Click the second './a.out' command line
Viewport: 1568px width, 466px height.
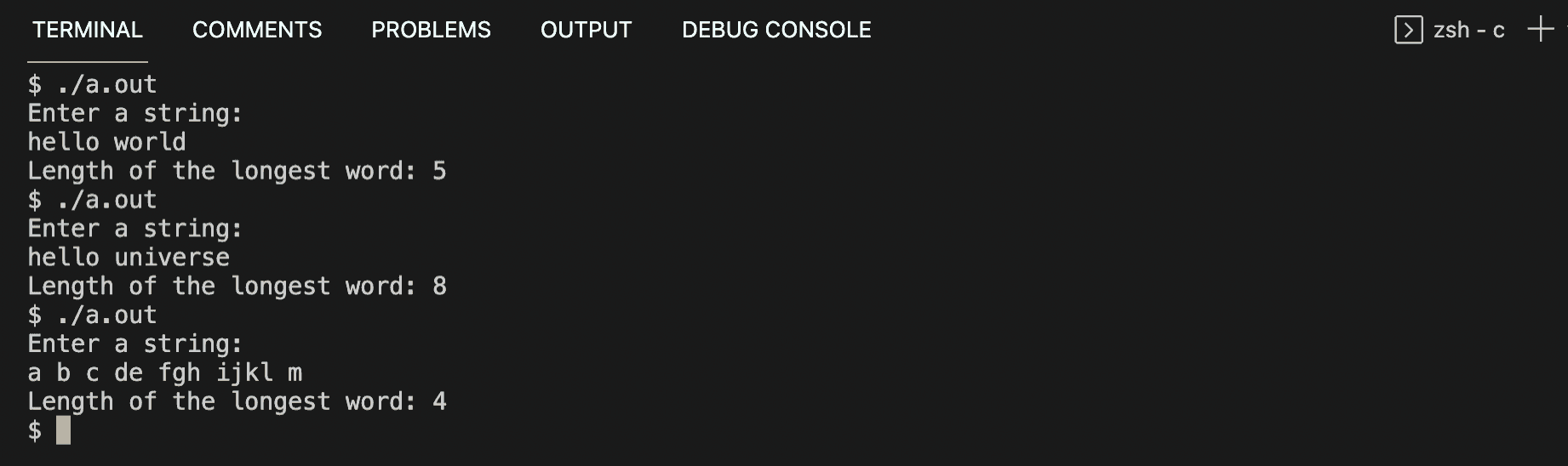coord(92,200)
